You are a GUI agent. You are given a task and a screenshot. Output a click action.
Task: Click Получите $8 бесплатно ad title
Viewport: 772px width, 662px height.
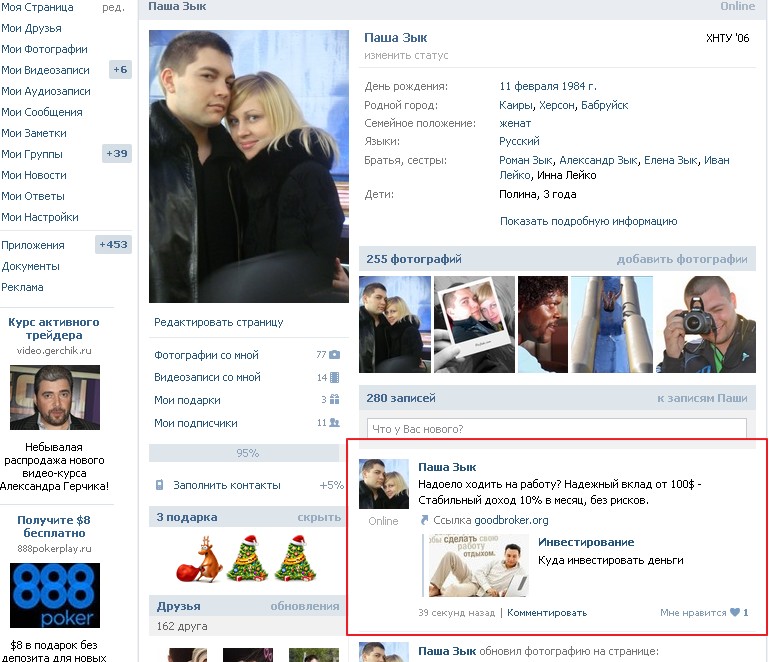tap(54, 526)
